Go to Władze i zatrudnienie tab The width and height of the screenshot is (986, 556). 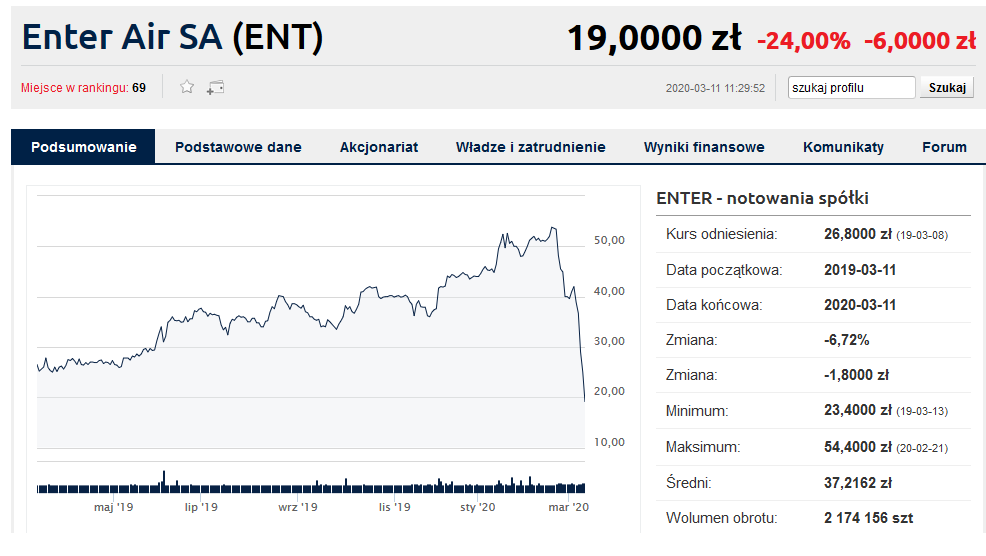(530, 147)
